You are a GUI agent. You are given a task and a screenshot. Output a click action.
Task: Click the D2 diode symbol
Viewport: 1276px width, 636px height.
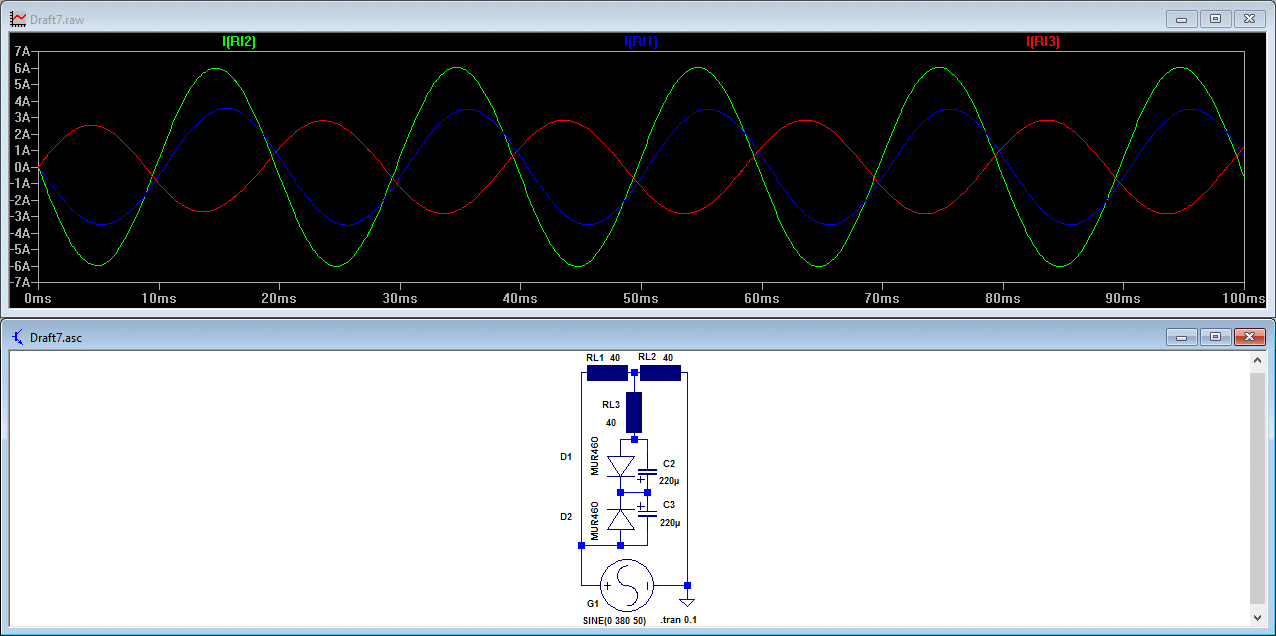pos(621,519)
